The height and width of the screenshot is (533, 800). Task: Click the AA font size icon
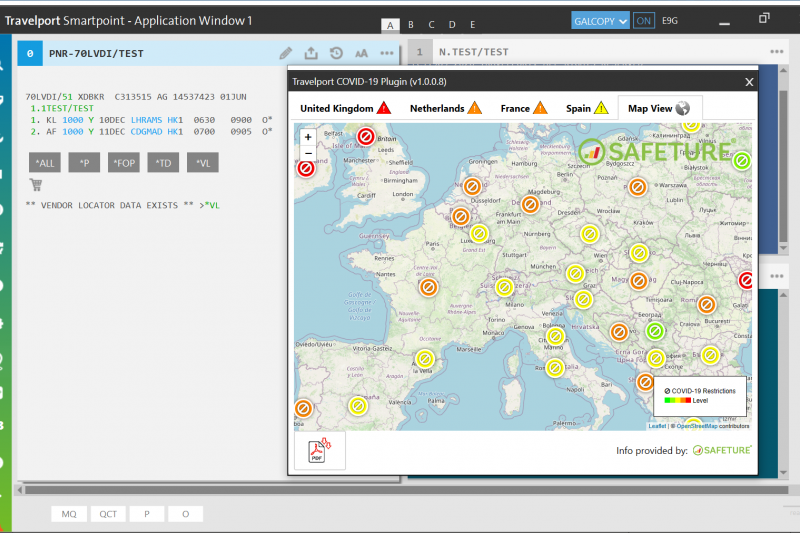click(361, 53)
